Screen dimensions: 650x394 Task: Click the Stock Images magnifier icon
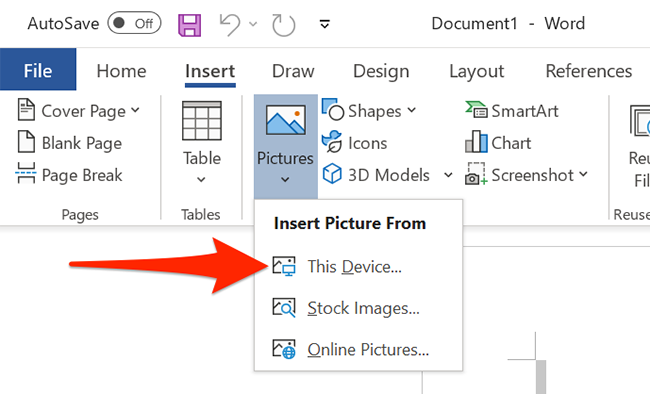[284, 308]
